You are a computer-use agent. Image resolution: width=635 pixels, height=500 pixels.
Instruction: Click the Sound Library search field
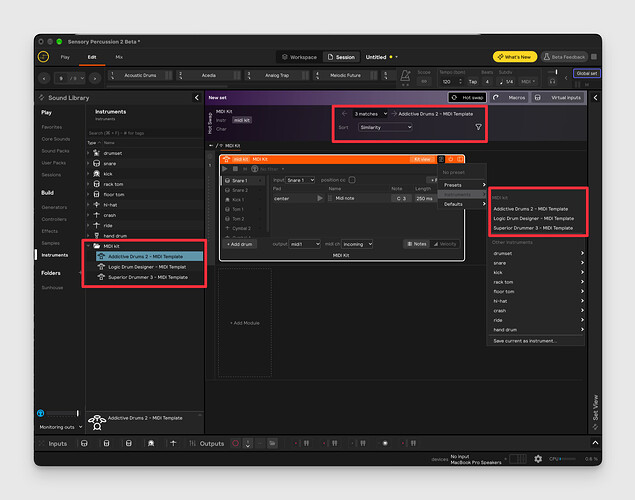(144, 133)
